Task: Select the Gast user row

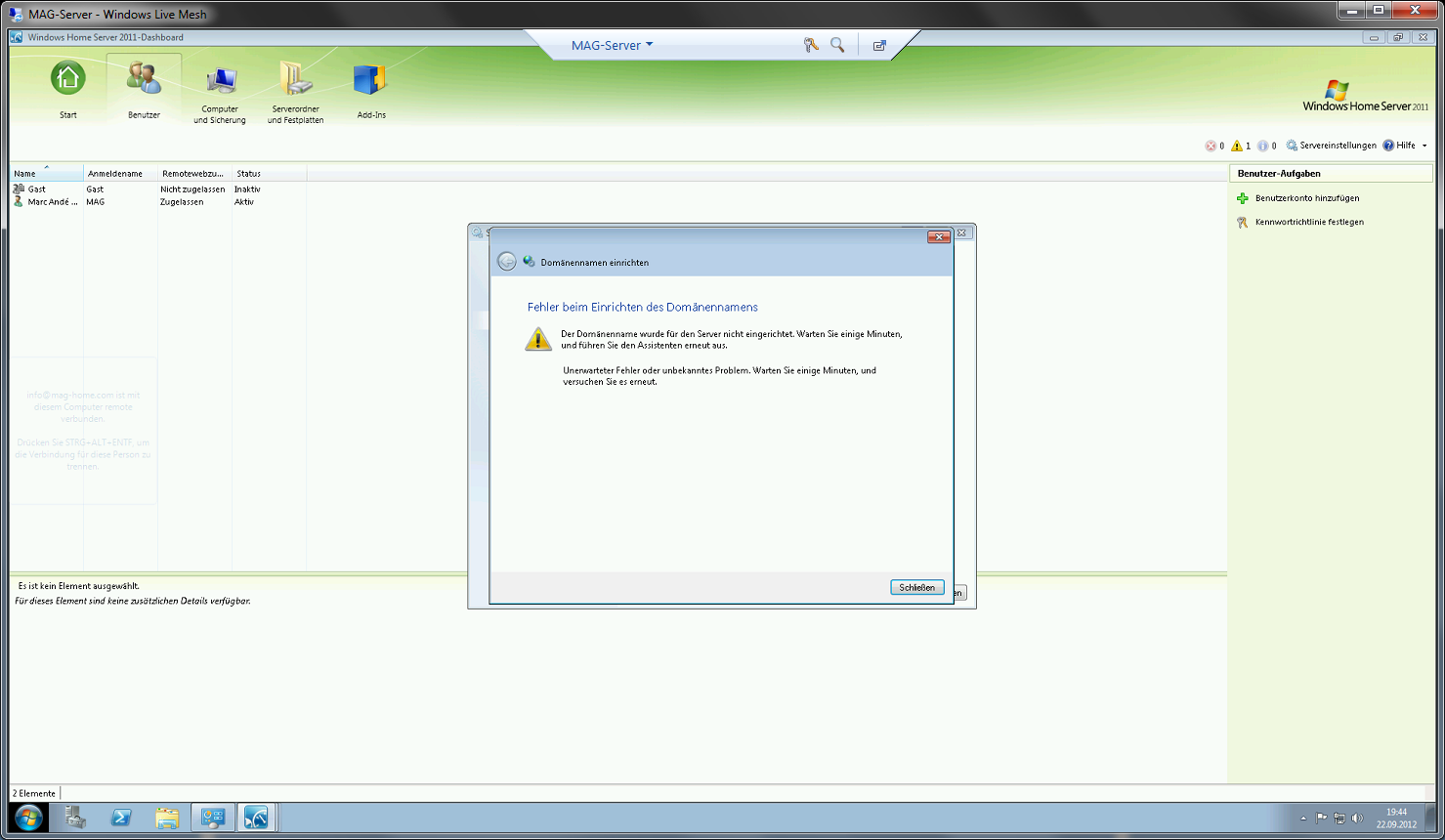Action: (158, 189)
